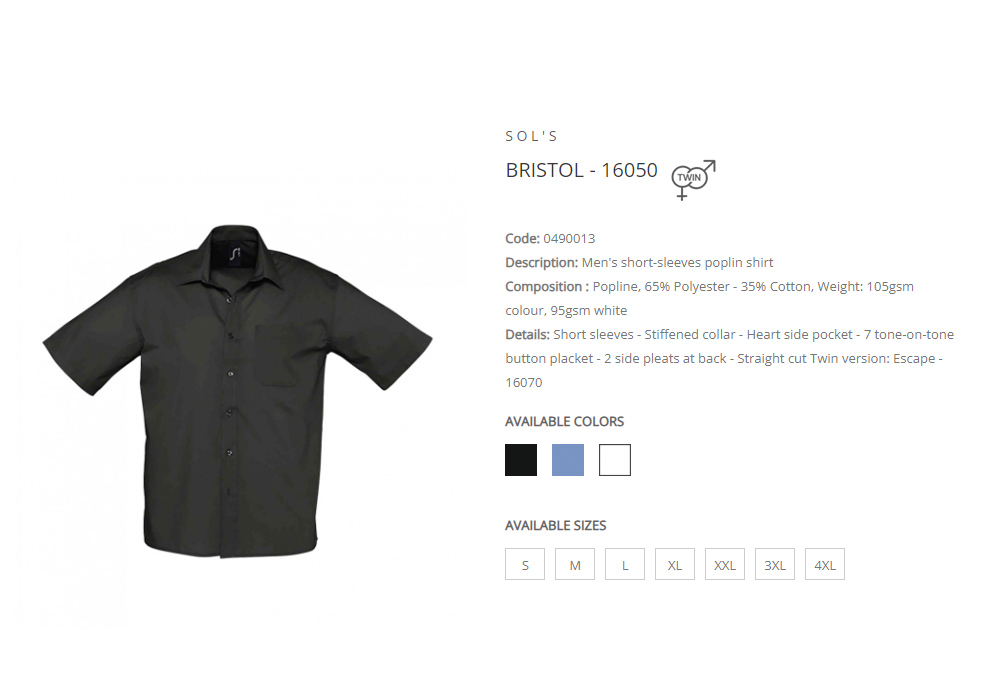Select the black color swatch
Screen dimensions: 991x686
[x=521, y=460]
